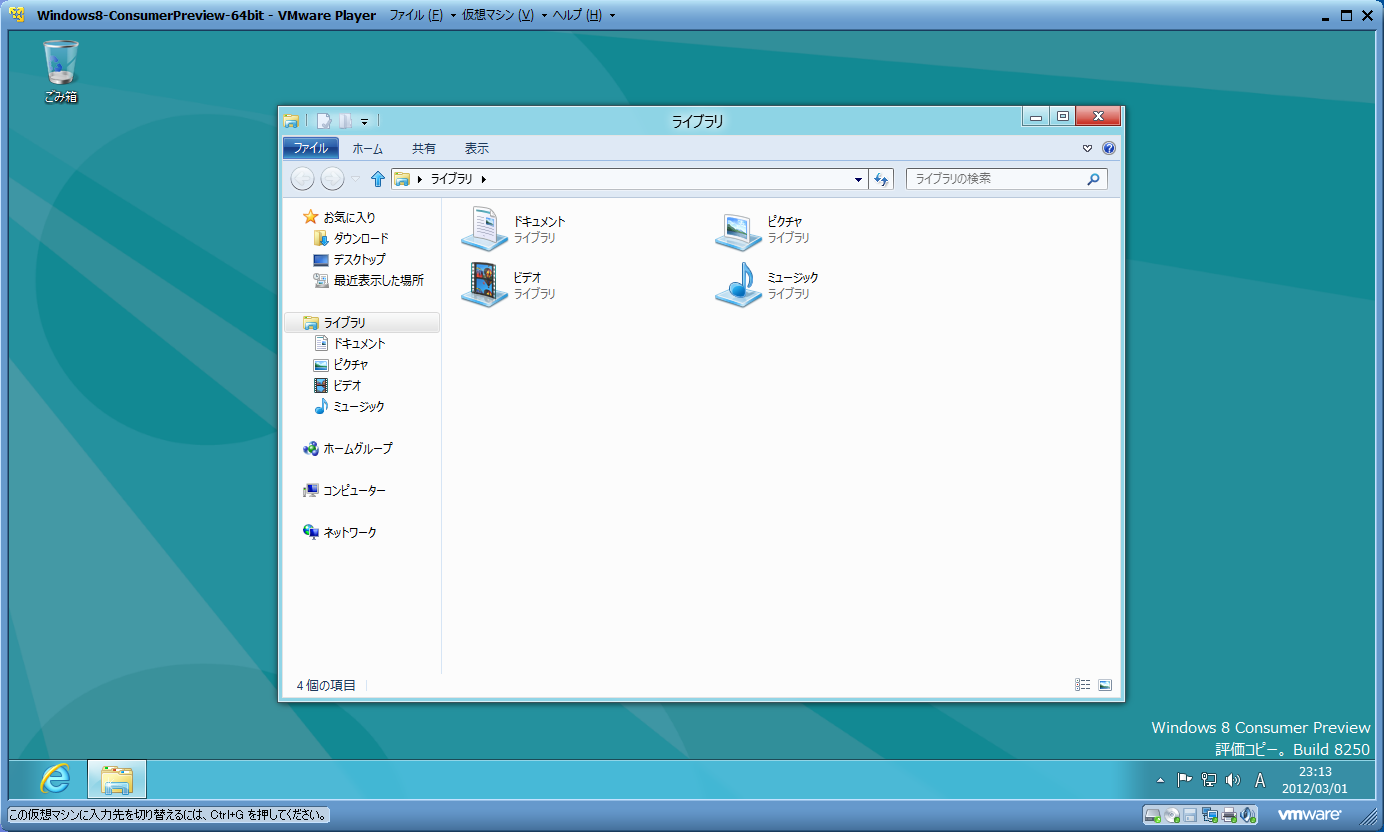This screenshot has height=832, width=1384.
Task: Click ライブラリ breadcrumb in address bar
Action: click(x=451, y=179)
